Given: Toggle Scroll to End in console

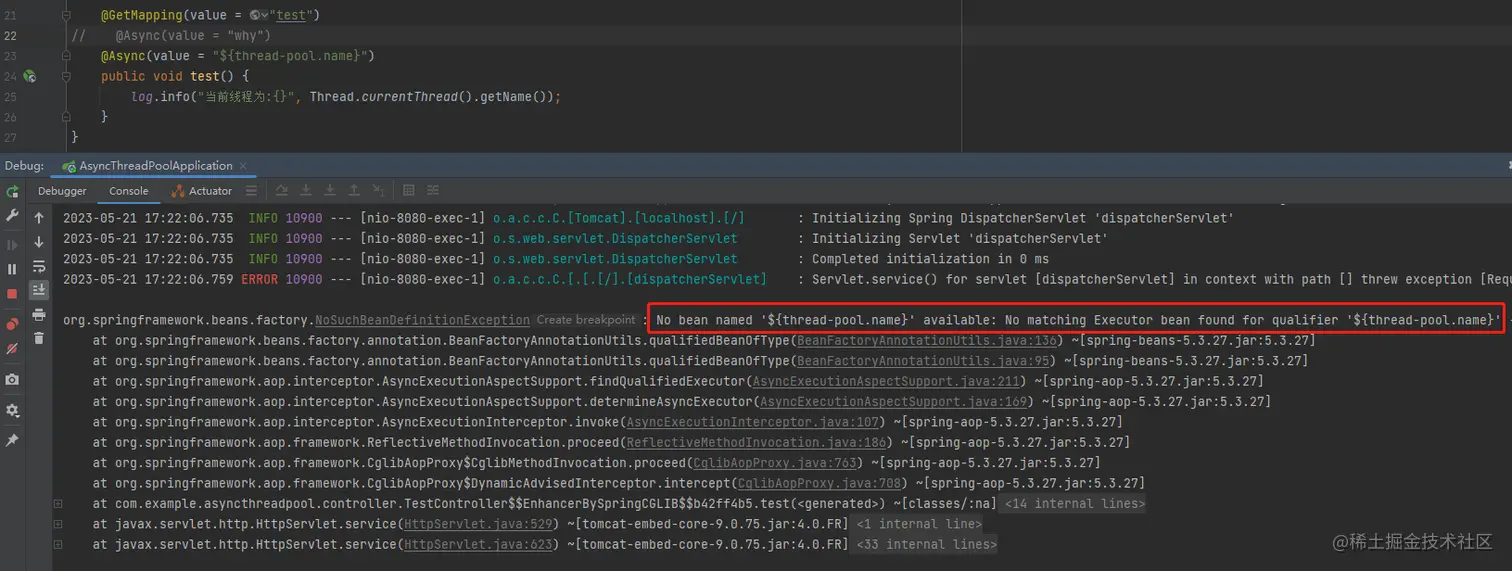Looking at the screenshot, I should [39, 290].
